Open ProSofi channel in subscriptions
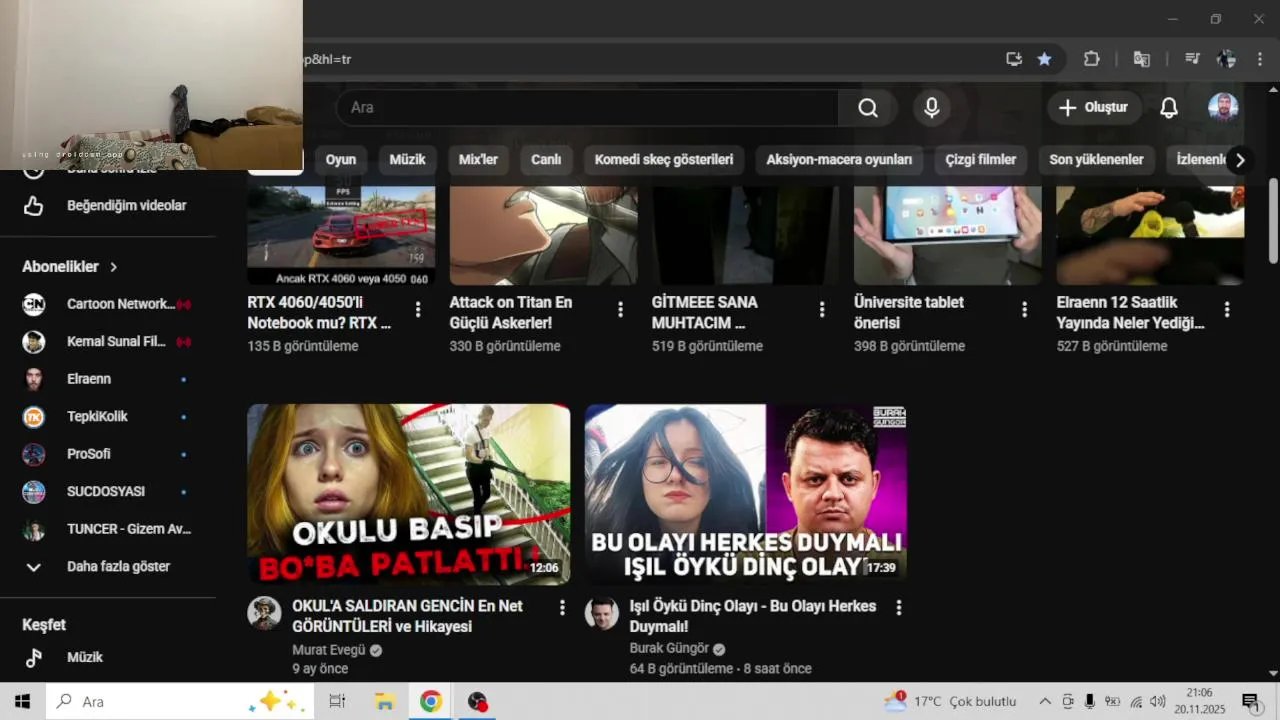1280x720 pixels. [x=108, y=454]
